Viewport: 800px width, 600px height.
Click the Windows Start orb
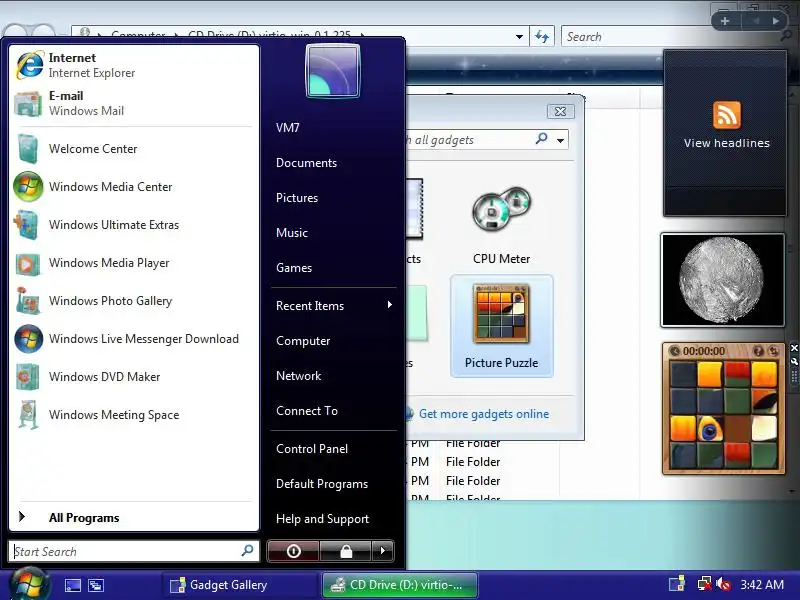point(29,585)
